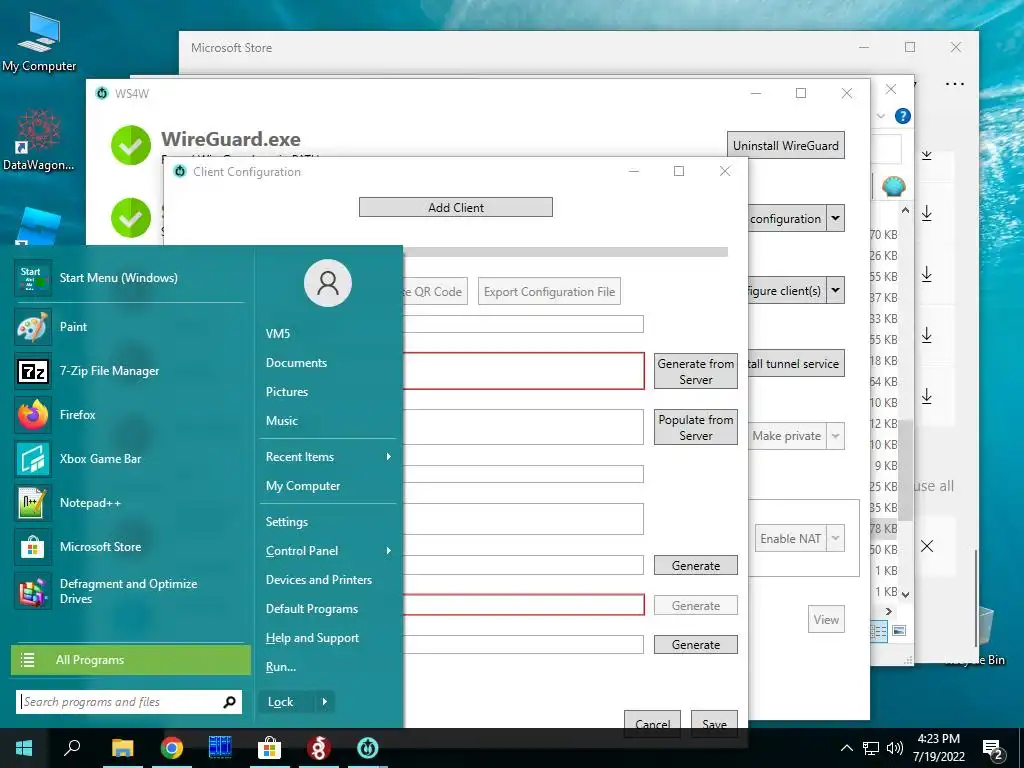Click Uninstall WireGuard button
1024x768 pixels.
click(786, 146)
